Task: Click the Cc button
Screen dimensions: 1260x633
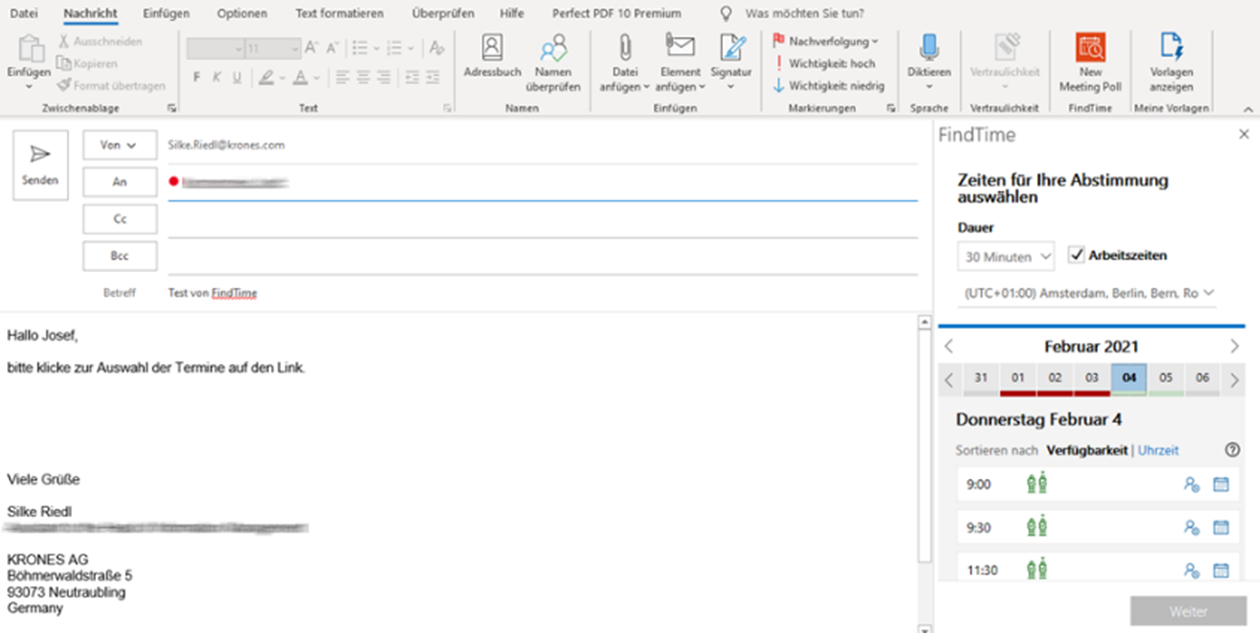Action: tap(120, 219)
